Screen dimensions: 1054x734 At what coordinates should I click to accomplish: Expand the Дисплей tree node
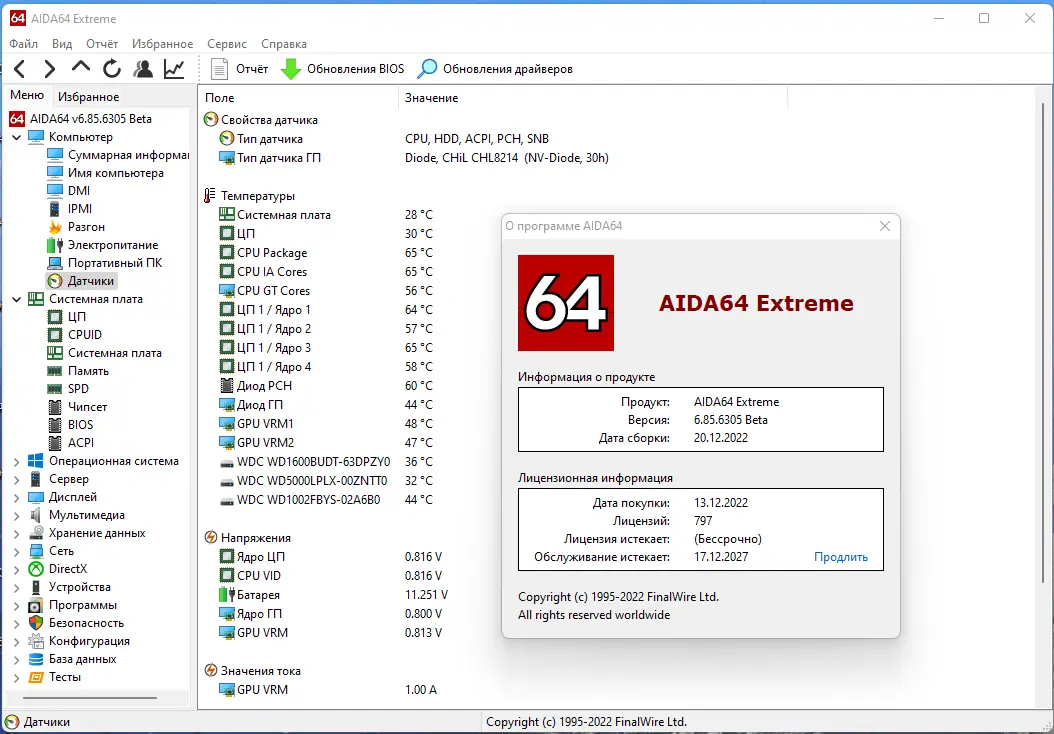coord(17,497)
